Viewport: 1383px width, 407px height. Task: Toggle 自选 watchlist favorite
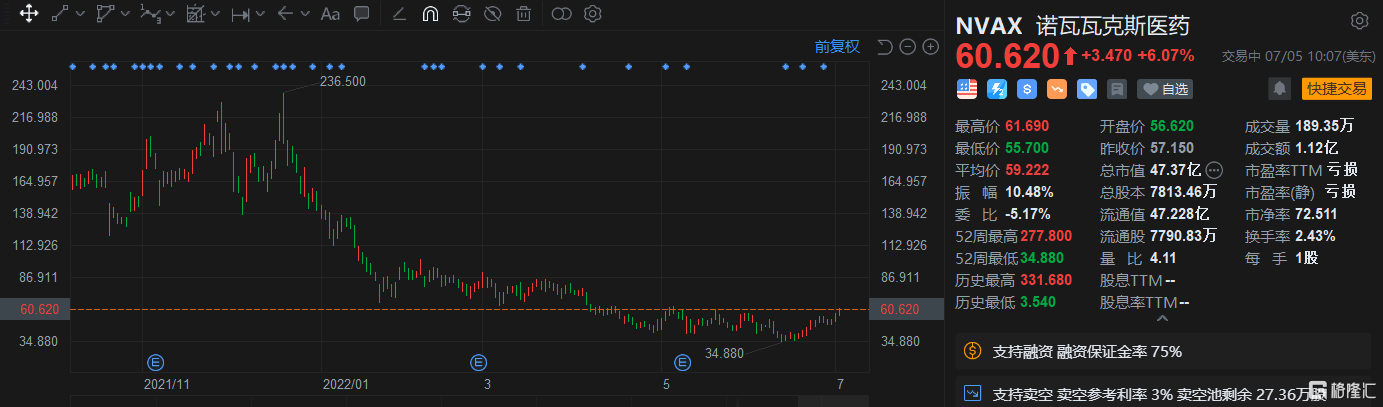coord(1165,89)
